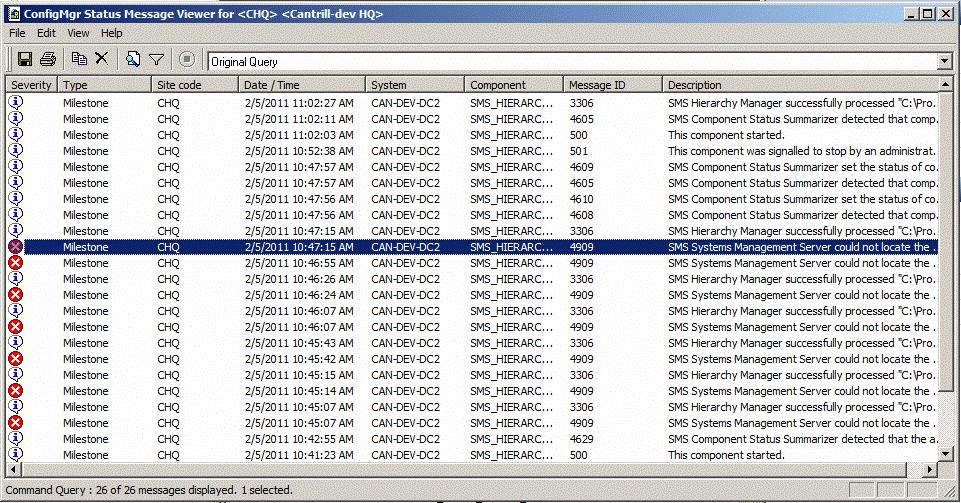Sort by the Message ID column header

tap(612, 85)
